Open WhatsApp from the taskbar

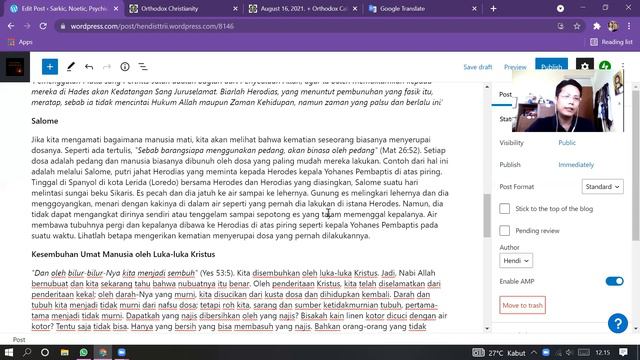tap(84, 352)
